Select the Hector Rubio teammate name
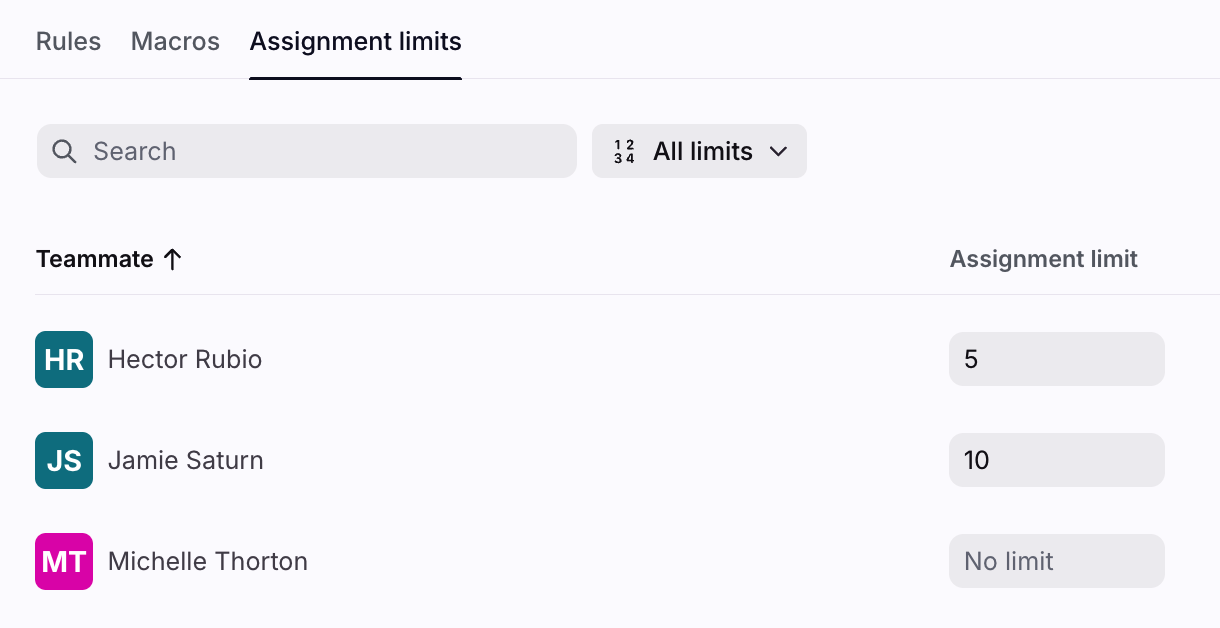The height and width of the screenshot is (628, 1220). [185, 360]
